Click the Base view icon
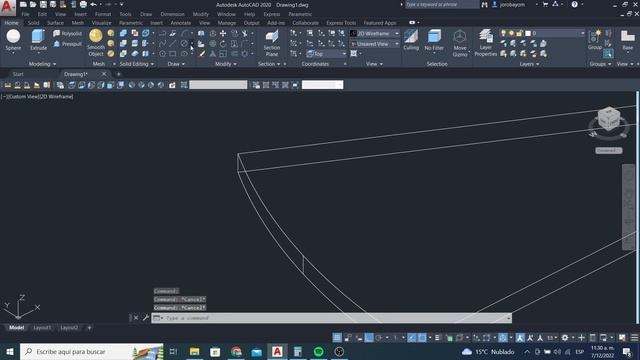 click(x=627, y=40)
